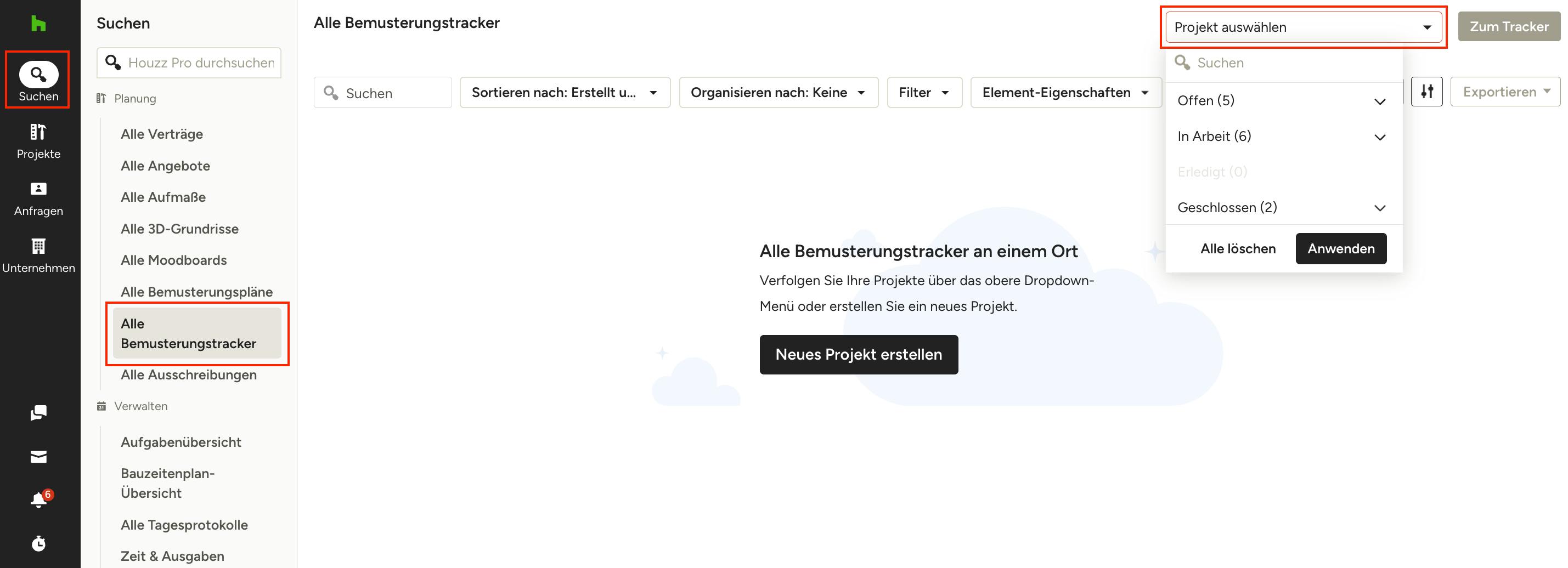Viewport: 1568px width, 568px height.
Task: Open the Houzz home logo
Action: [38, 23]
